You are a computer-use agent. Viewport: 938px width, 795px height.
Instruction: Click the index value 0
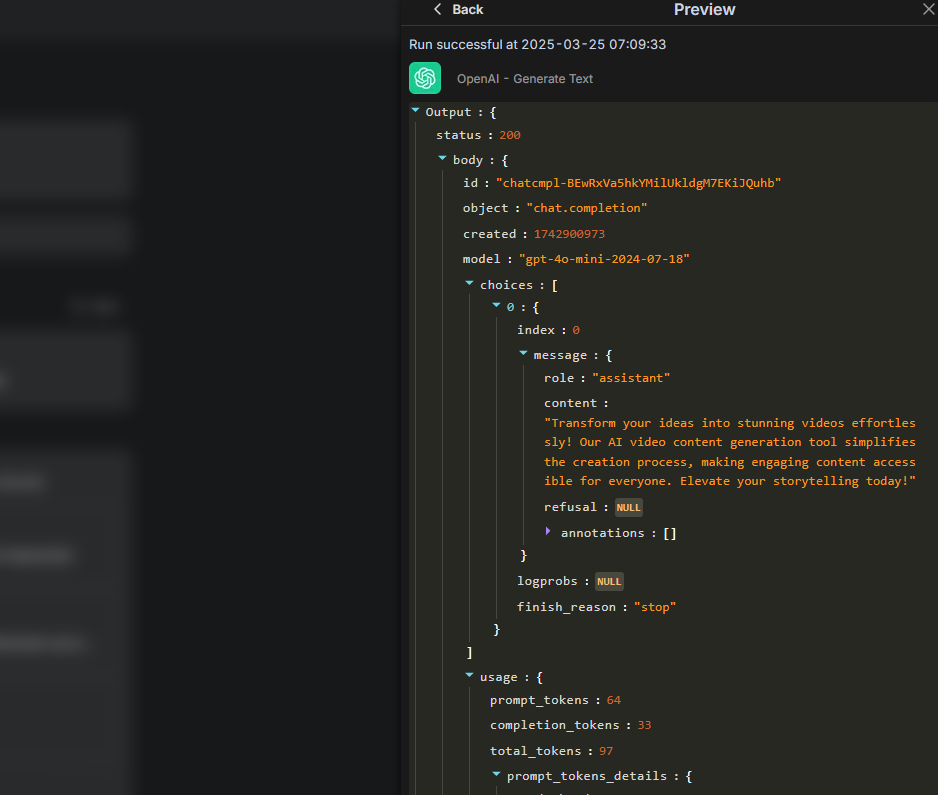[576, 330]
